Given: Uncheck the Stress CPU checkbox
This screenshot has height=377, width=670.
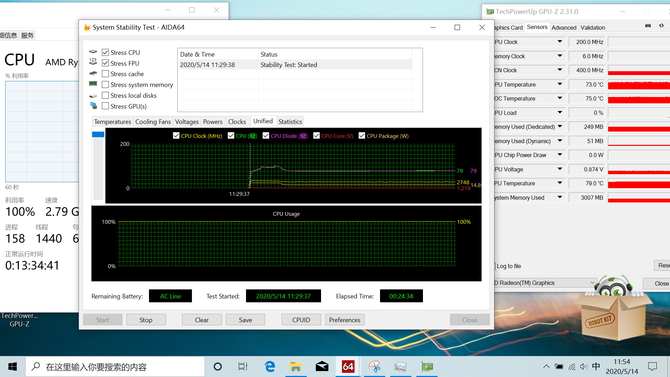Looking at the screenshot, I should (x=105, y=52).
